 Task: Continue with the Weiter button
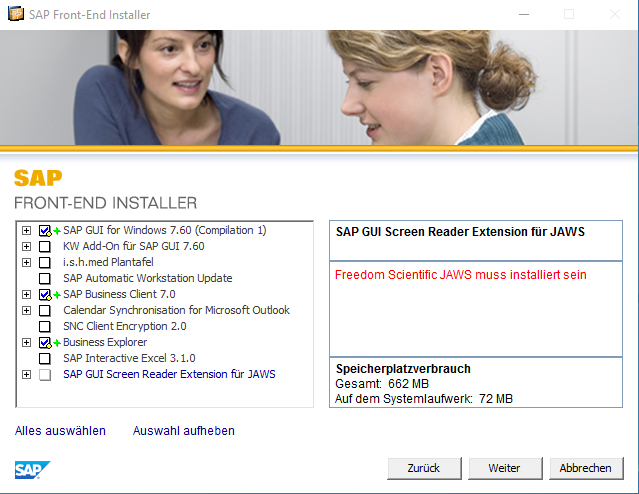pyautogui.click(x=505, y=468)
